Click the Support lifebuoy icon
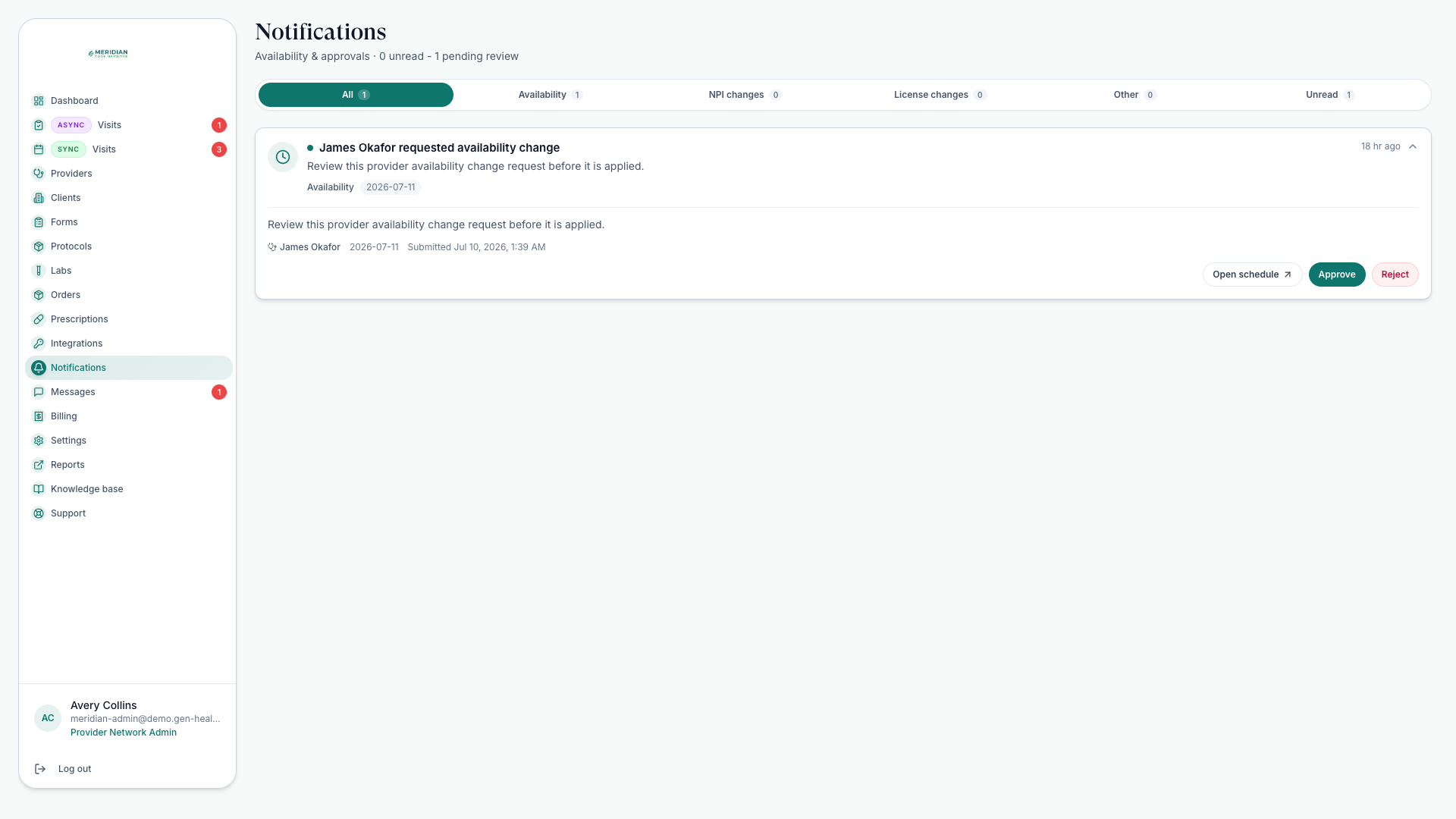 pyautogui.click(x=39, y=513)
